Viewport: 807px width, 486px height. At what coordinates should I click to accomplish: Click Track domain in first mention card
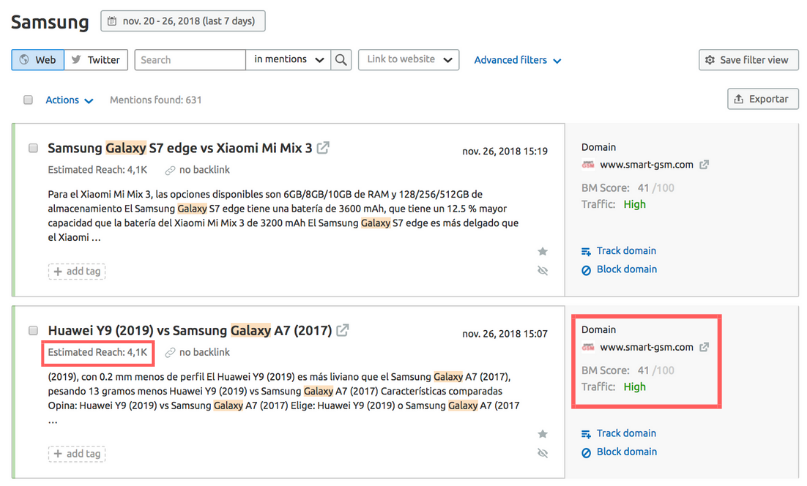tap(619, 251)
